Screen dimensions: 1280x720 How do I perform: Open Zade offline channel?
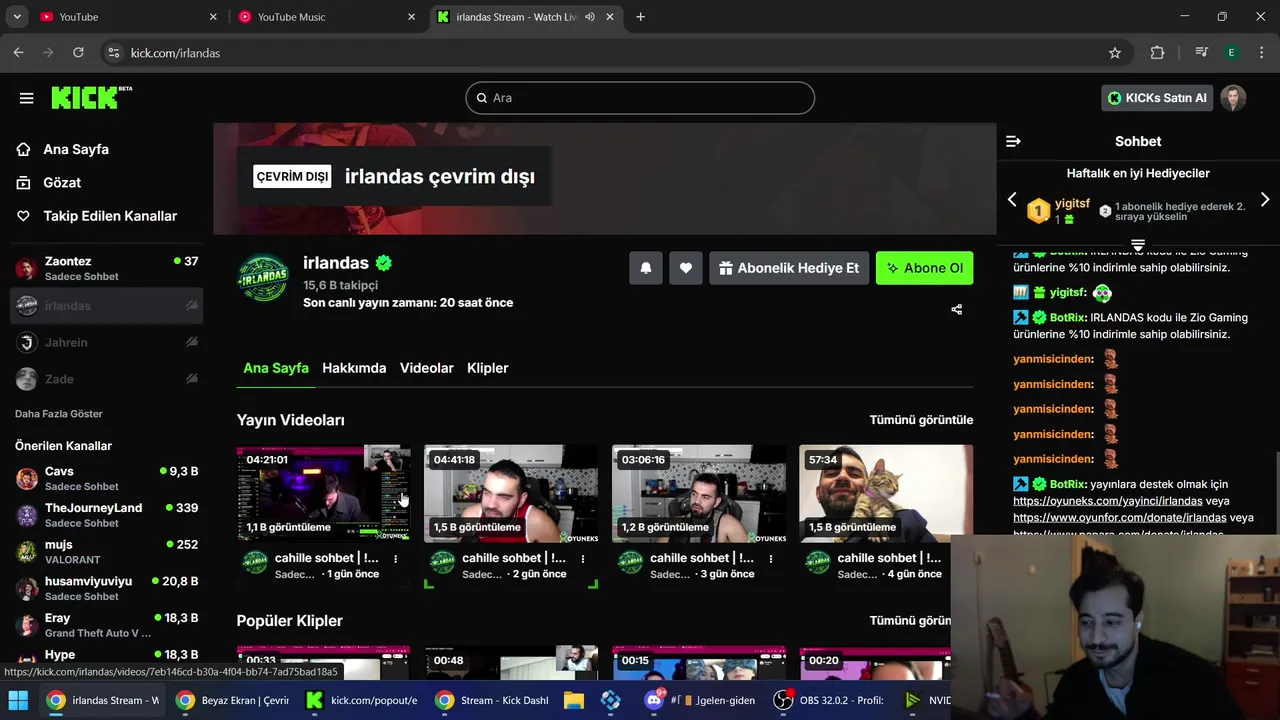106,379
